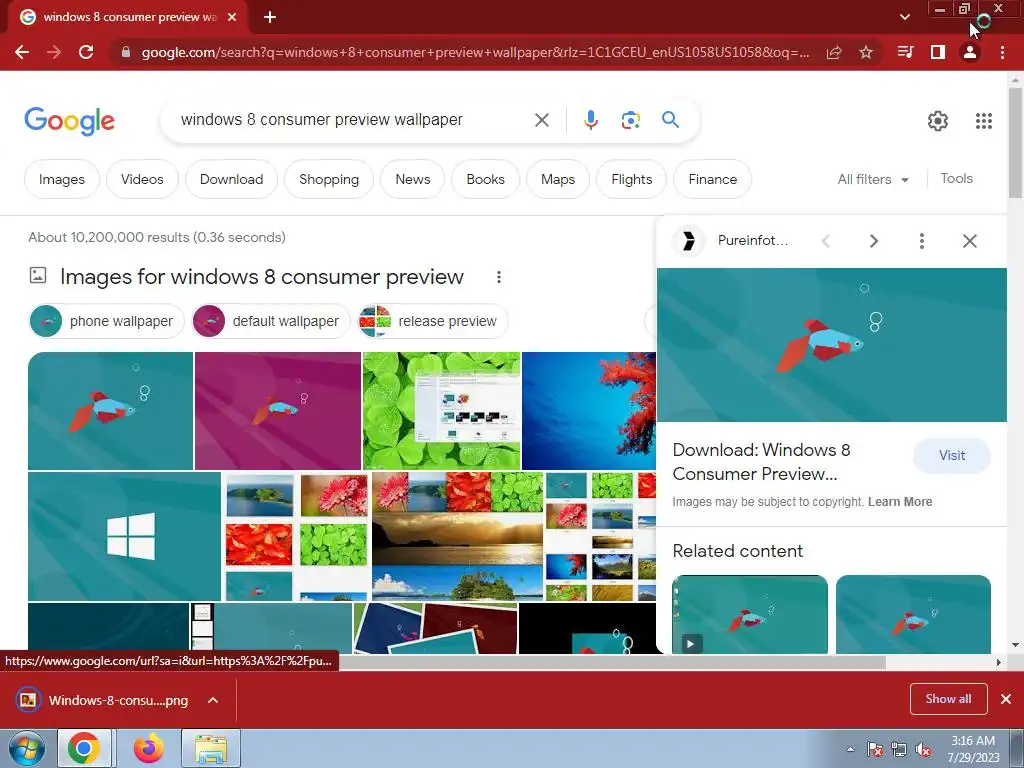Switch to the News tab
This screenshot has height=768, width=1024.
(413, 179)
